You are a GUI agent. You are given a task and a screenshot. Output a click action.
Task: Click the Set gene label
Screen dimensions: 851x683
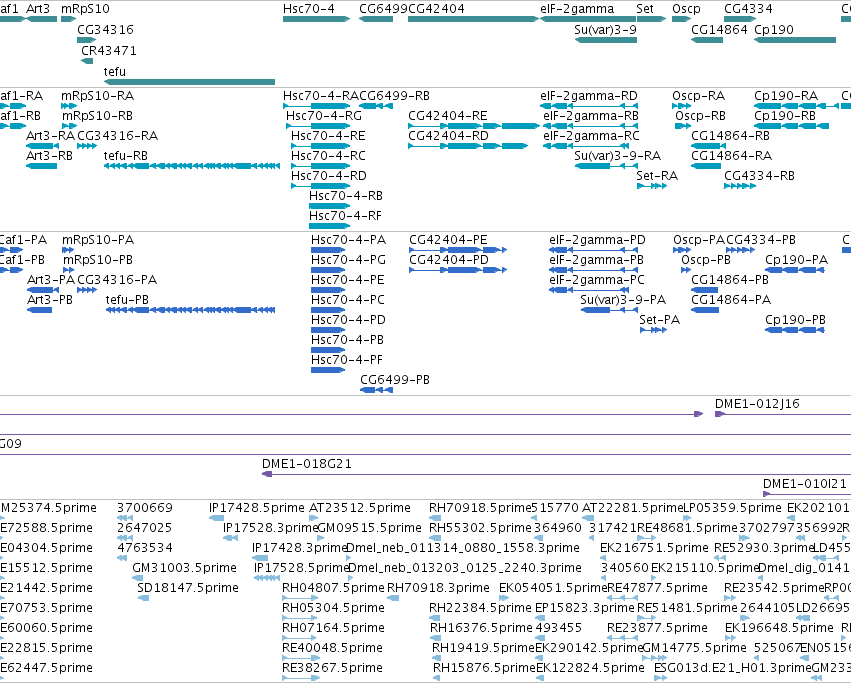click(645, 9)
